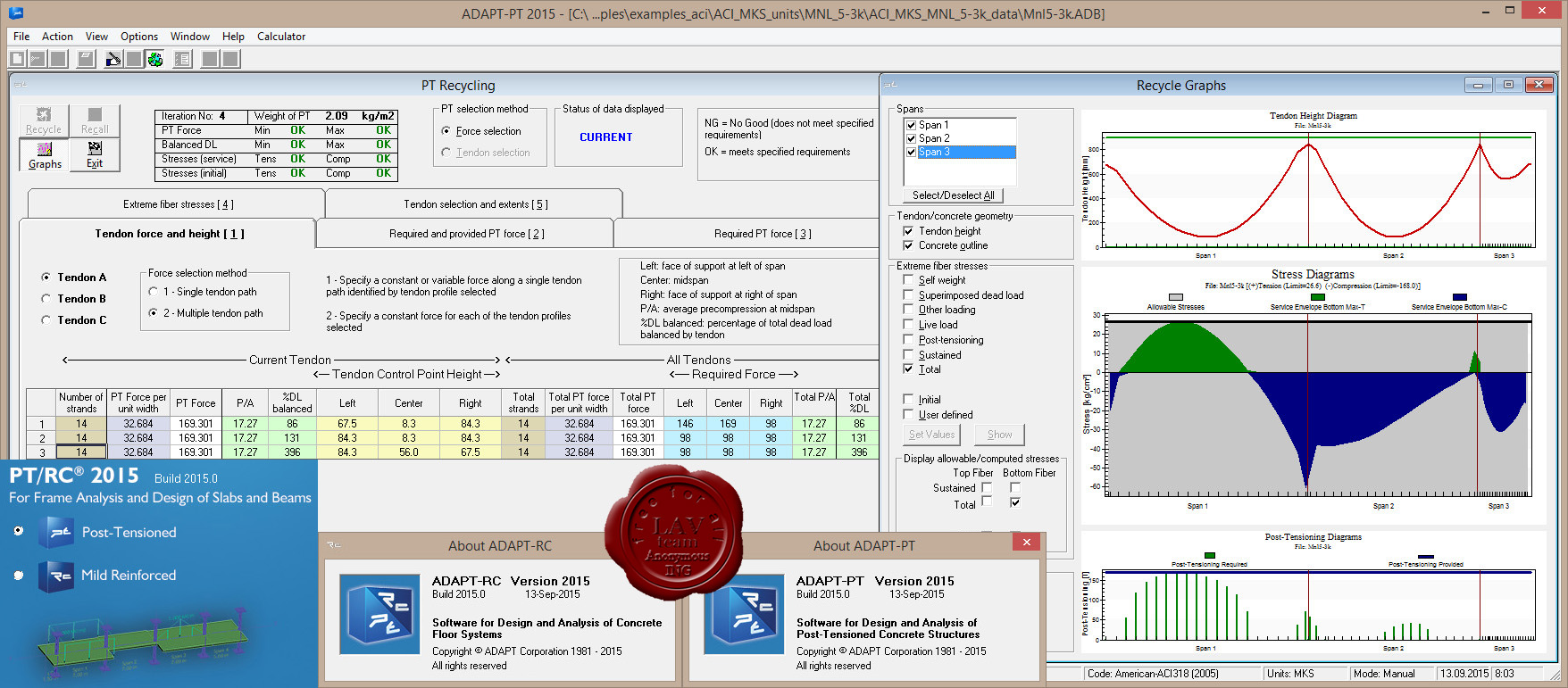Check Superimposed dead load

pyautogui.click(x=908, y=295)
